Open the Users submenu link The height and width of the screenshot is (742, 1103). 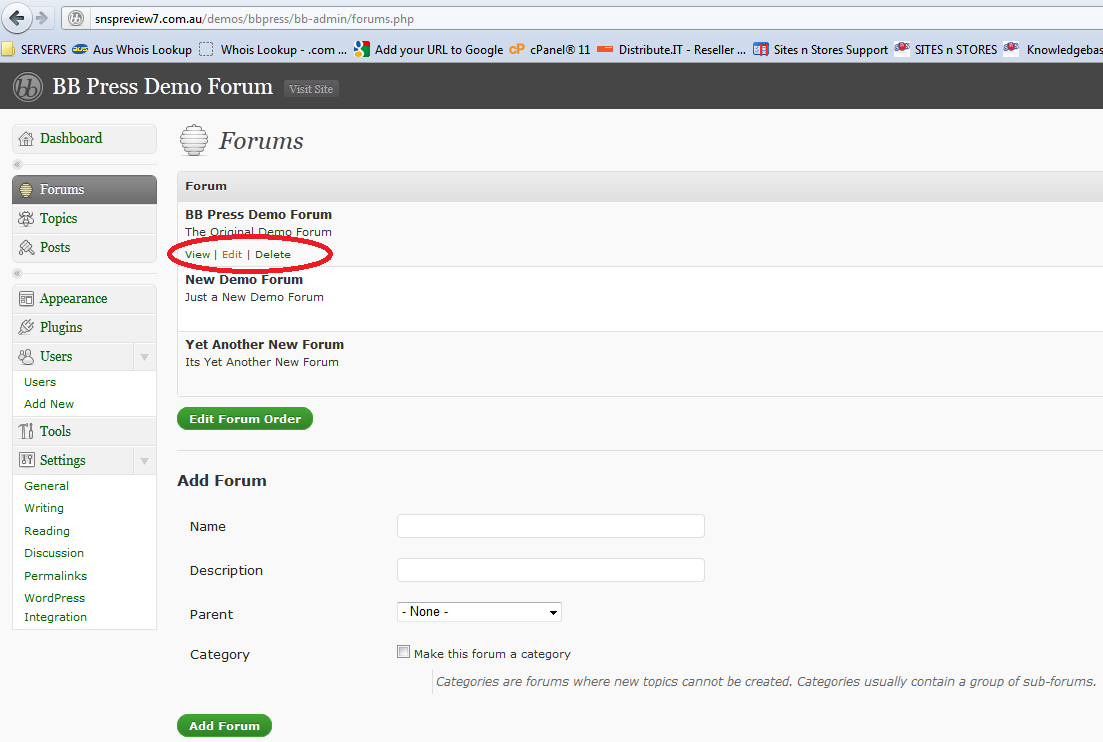(40, 382)
